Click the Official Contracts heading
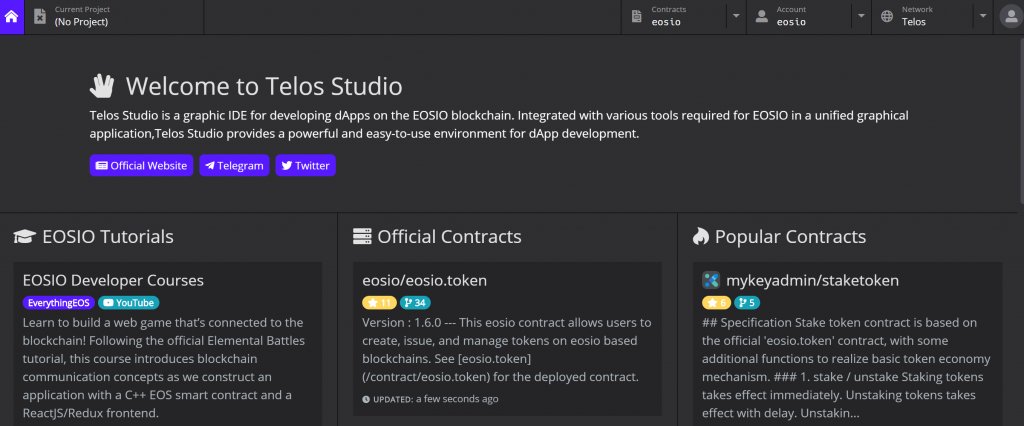This screenshot has height=426, width=1024. click(x=449, y=237)
